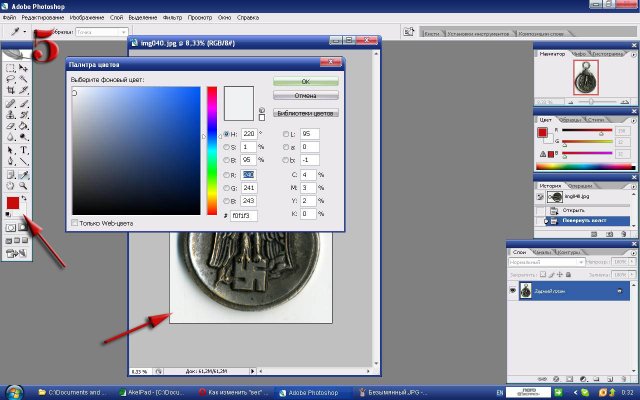
Task: Select the Clone Stamp tool
Action: click(x=11, y=115)
